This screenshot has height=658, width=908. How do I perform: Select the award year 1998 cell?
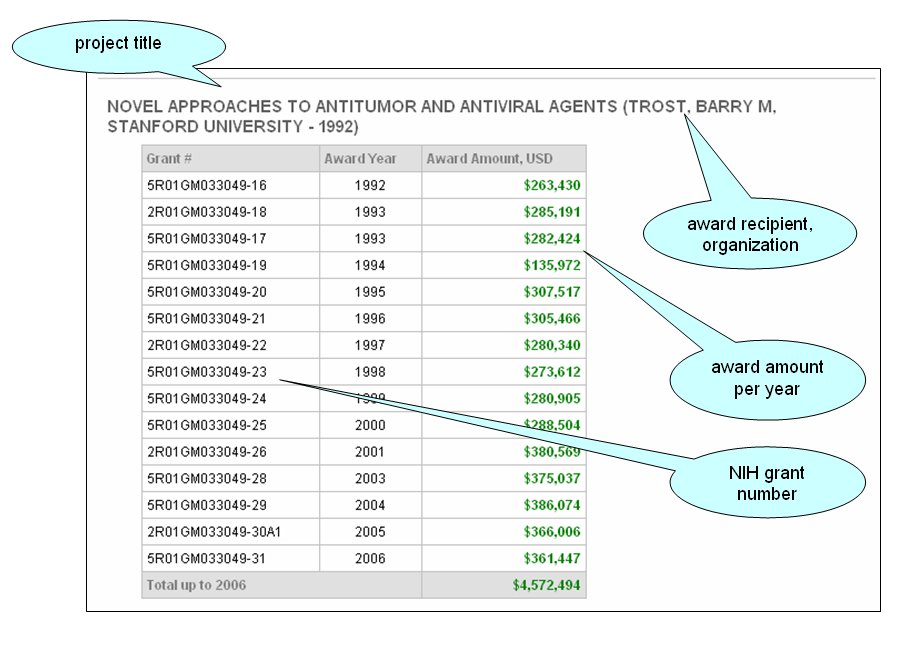[370, 372]
